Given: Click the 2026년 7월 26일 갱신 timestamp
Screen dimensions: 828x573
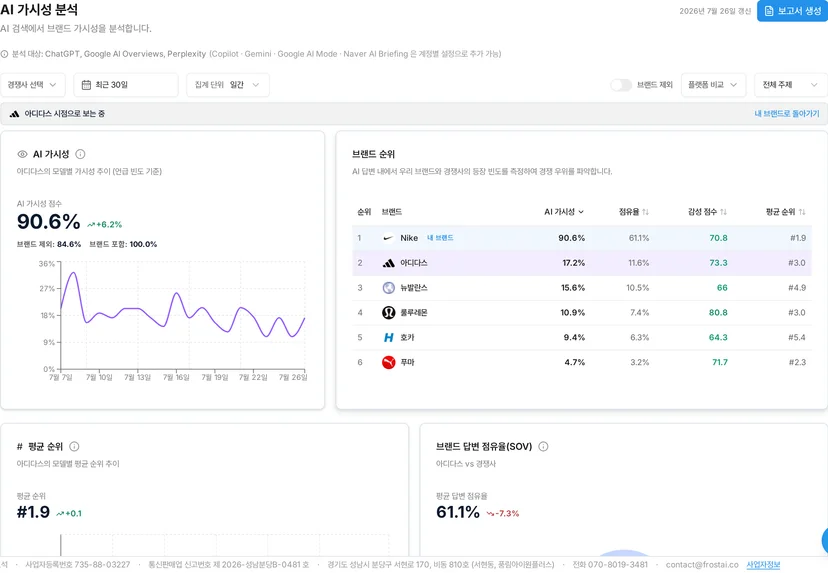Looking at the screenshot, I should pos(715,11).
